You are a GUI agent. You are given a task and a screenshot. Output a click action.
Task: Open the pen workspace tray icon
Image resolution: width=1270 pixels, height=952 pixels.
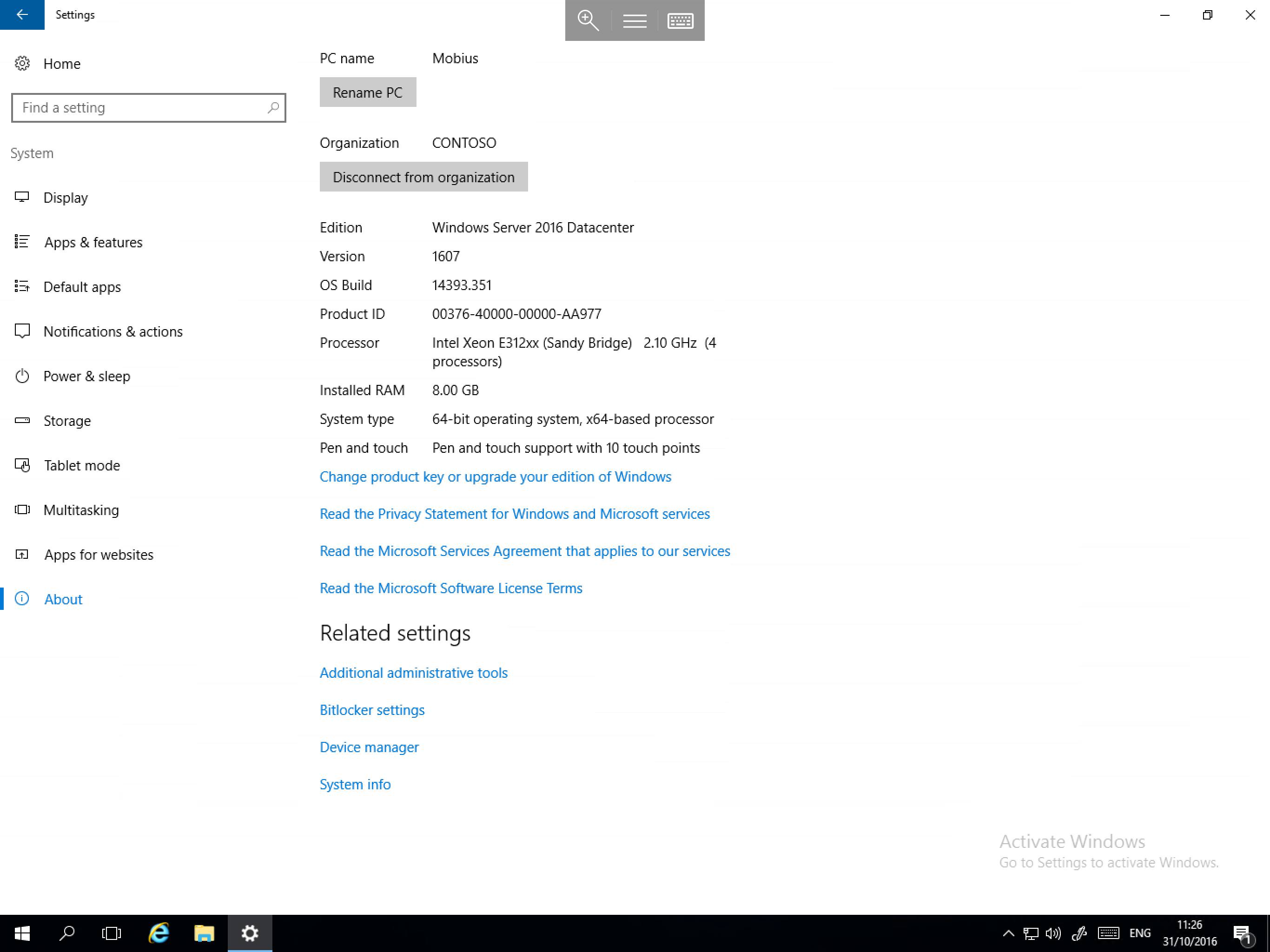(x=1079, y=933)
